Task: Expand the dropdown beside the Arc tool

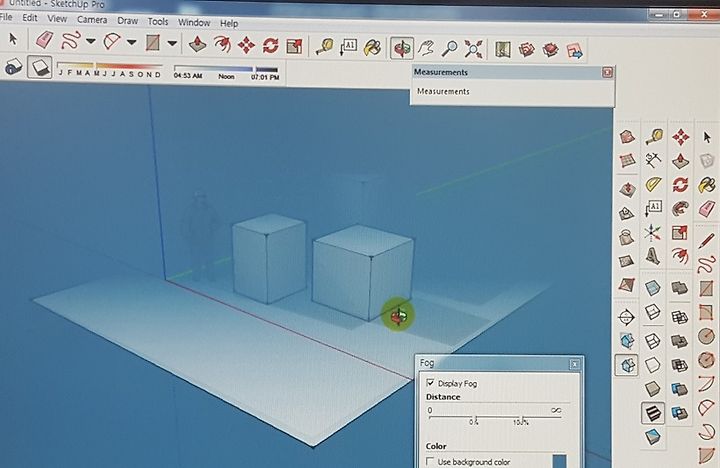Action: point(131,42)
